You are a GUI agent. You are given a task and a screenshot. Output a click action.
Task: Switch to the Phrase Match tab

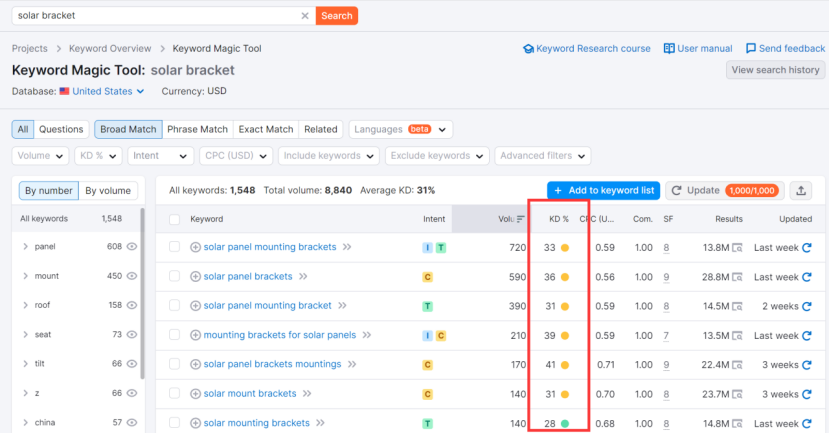(x=197, y=129)
